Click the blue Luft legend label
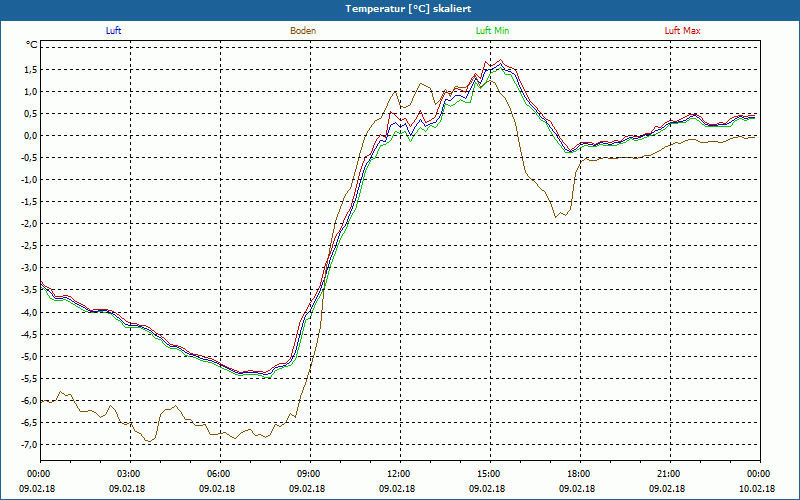 (113, 31)
